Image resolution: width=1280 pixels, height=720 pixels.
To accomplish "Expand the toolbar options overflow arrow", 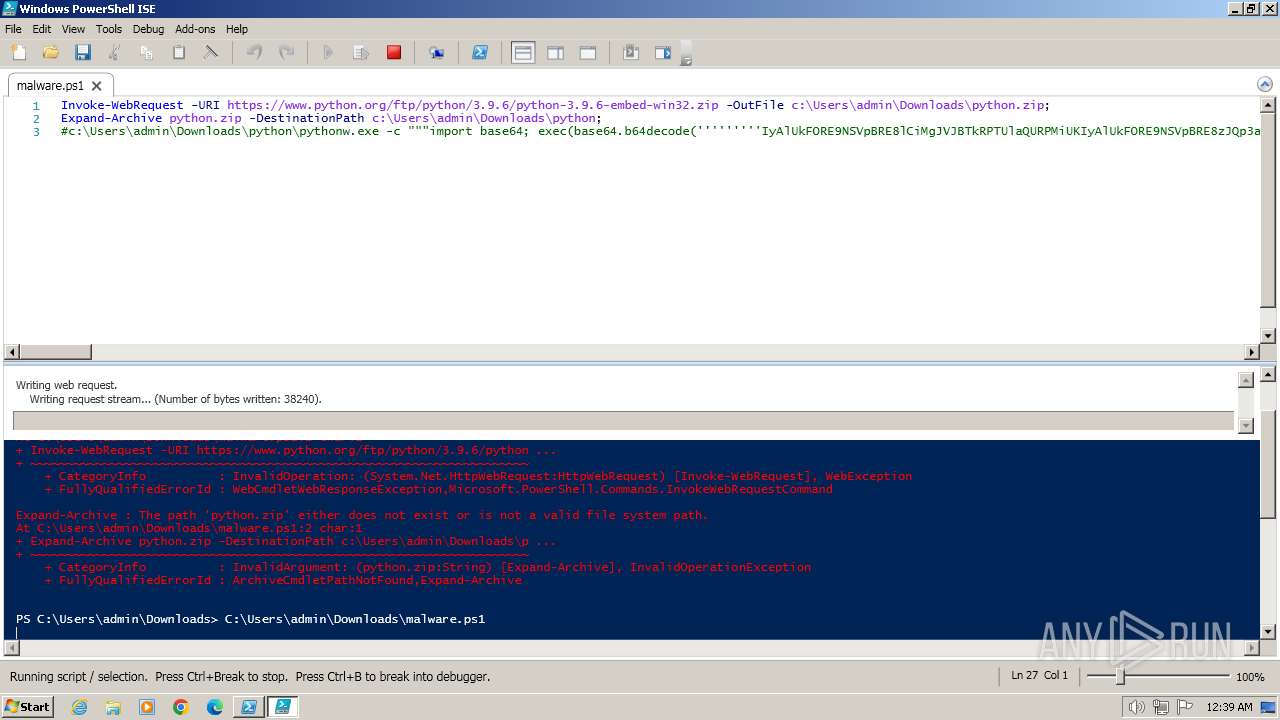I will tap(686, 61).
